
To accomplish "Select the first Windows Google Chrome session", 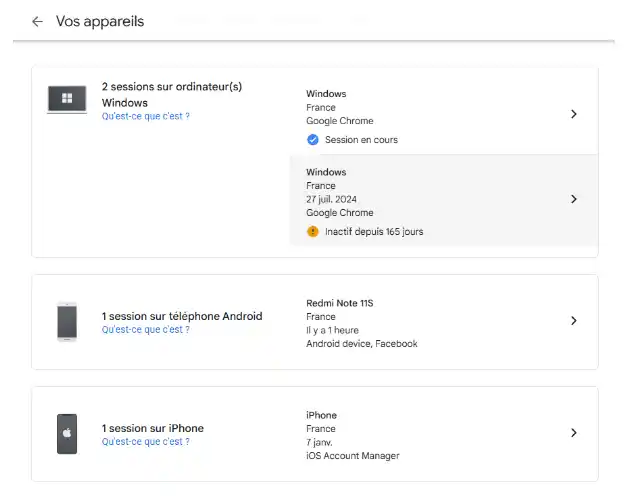I will (444, 115).
